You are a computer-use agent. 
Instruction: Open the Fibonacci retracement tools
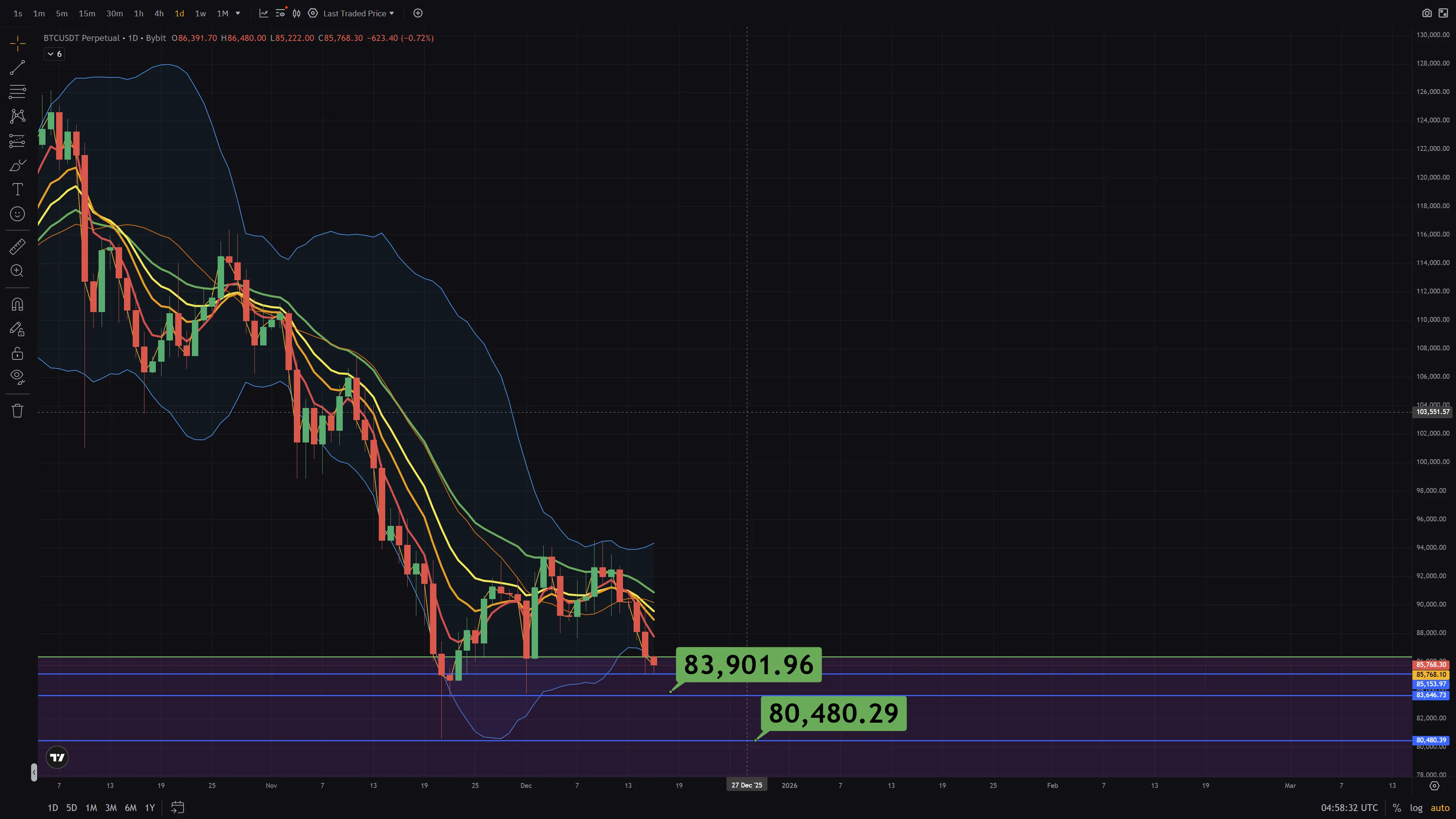point(17,91)
